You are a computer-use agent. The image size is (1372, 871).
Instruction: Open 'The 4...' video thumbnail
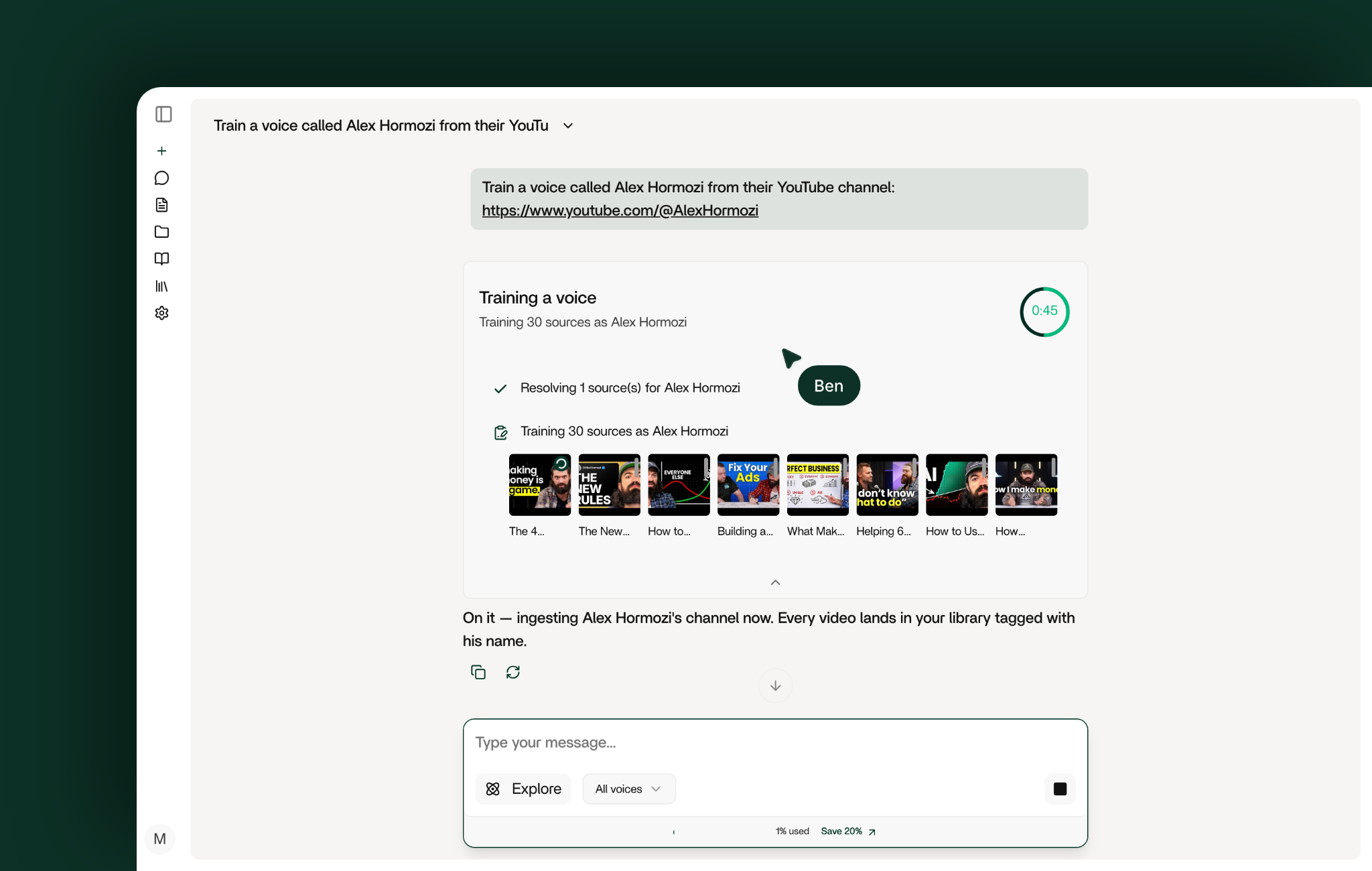coord(540,485)
